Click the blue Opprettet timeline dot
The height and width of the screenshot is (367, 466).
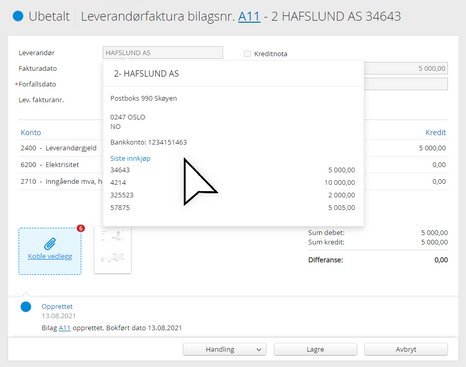coord(26,307)
